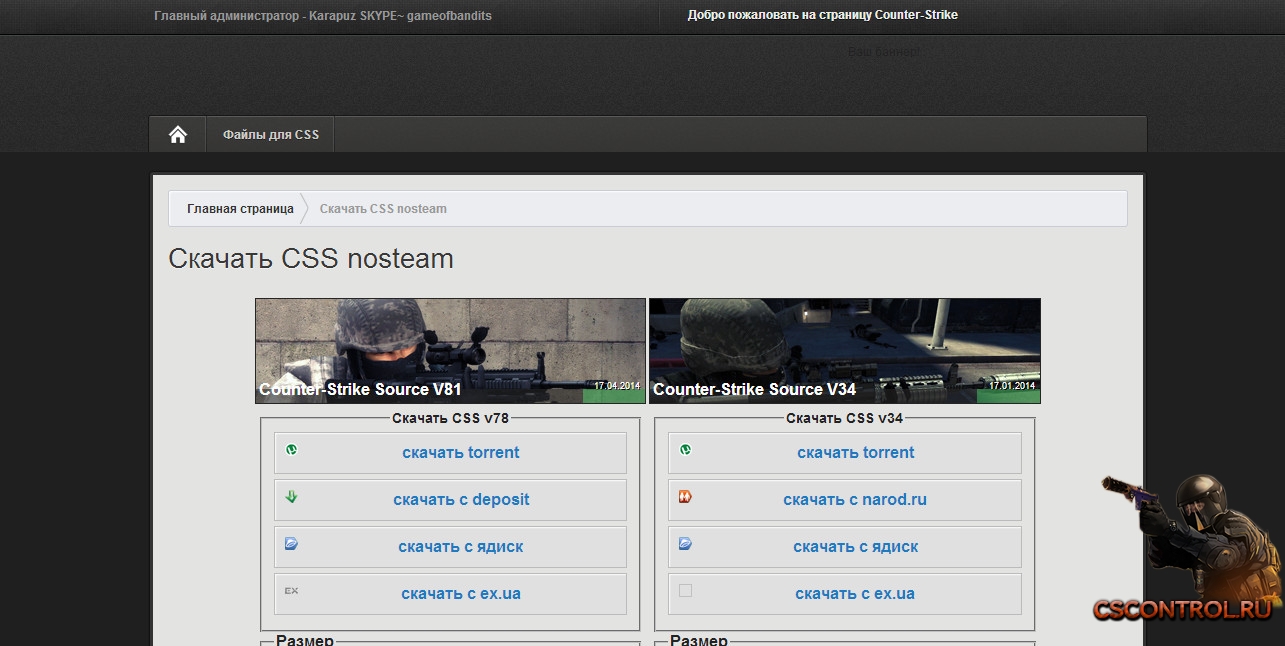Click the green arrow deposit icon
1285x646 pixels.
pyautogui.click(x=291, y=497)
